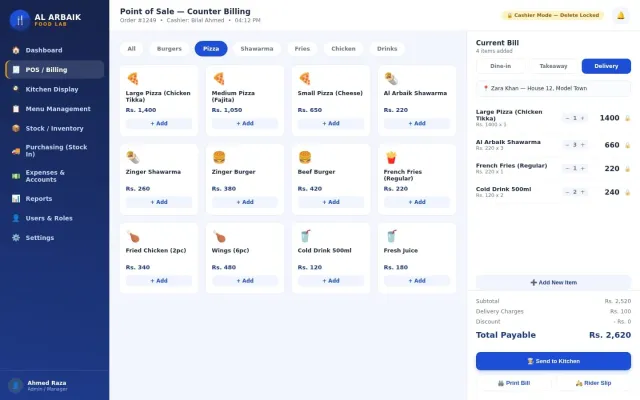
Task: Add Zinger Burger to the bill
Action: [x=245, y=202]
